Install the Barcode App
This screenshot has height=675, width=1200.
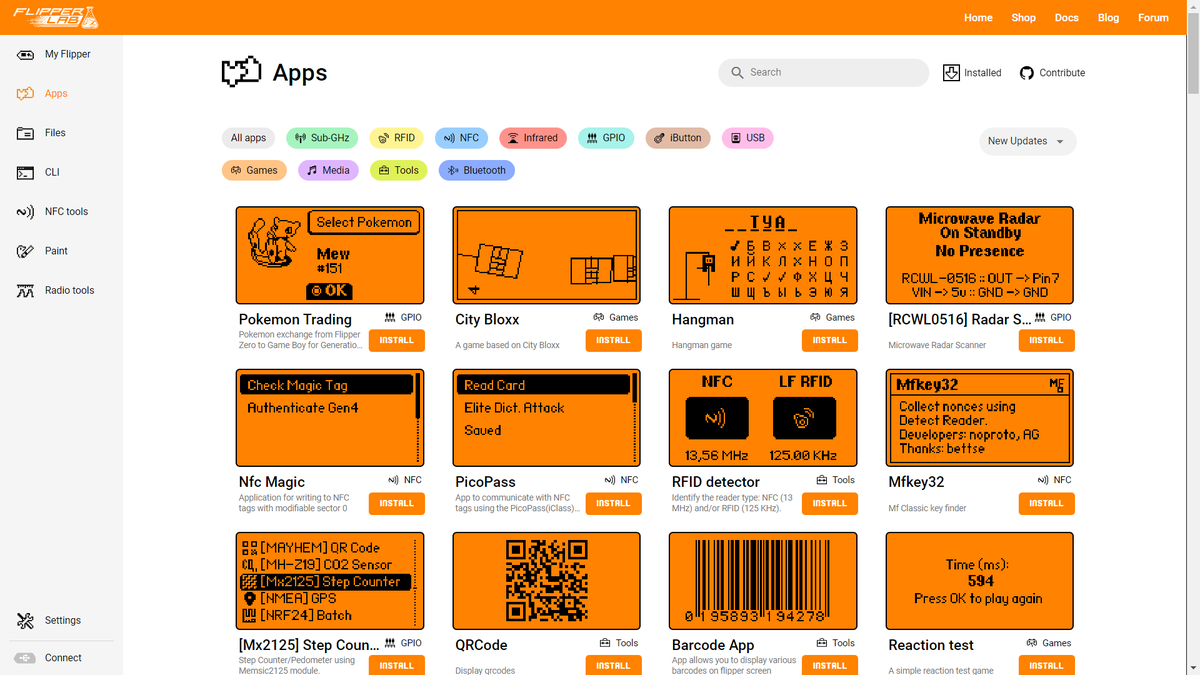coord(829,665)
